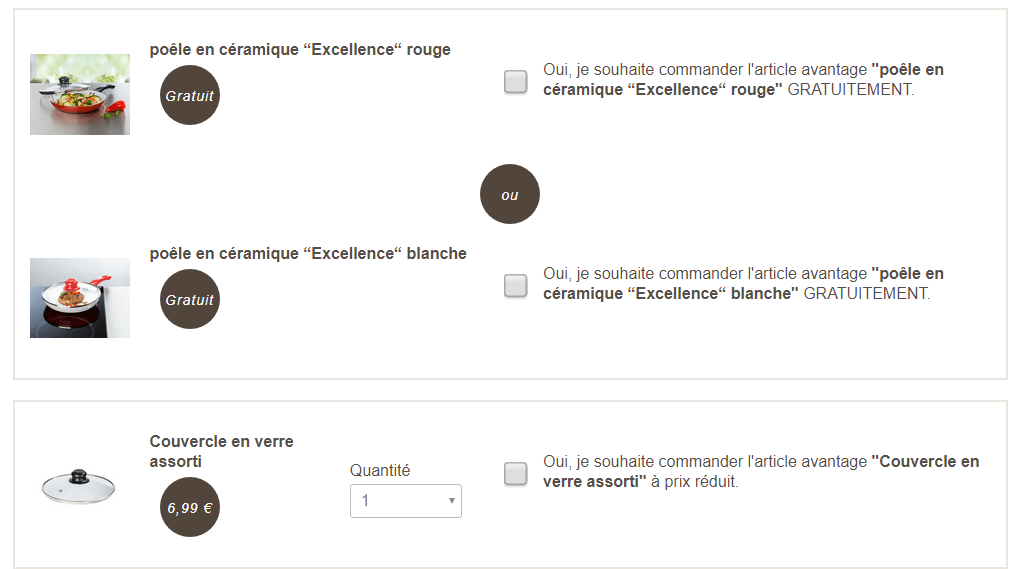Click the Gratuit badge under the white pan
The height and width of the screenshot is (569, 1029).
[190, 299]
